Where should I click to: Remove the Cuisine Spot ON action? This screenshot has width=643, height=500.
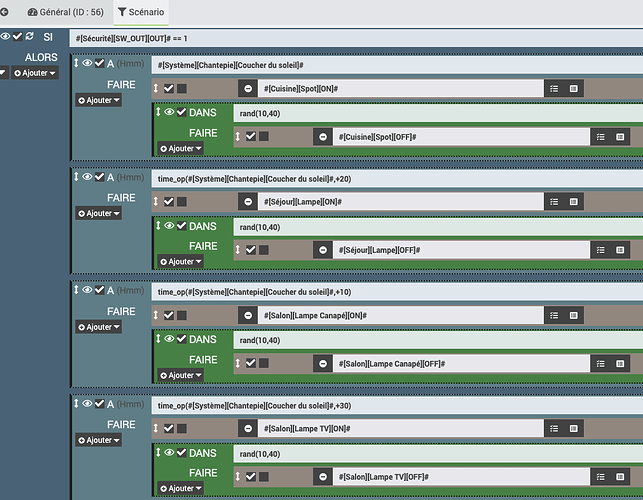pos(248,89)
